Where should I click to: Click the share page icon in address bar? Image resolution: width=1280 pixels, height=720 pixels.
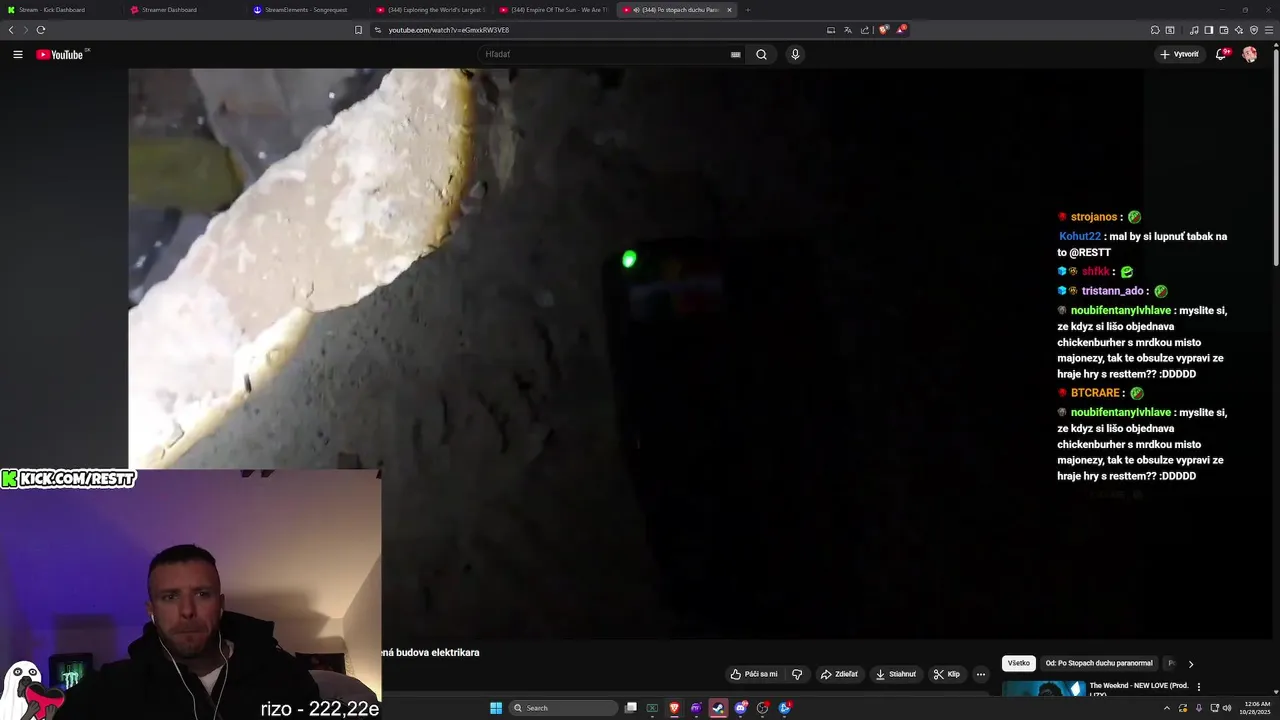click(865, 30)
